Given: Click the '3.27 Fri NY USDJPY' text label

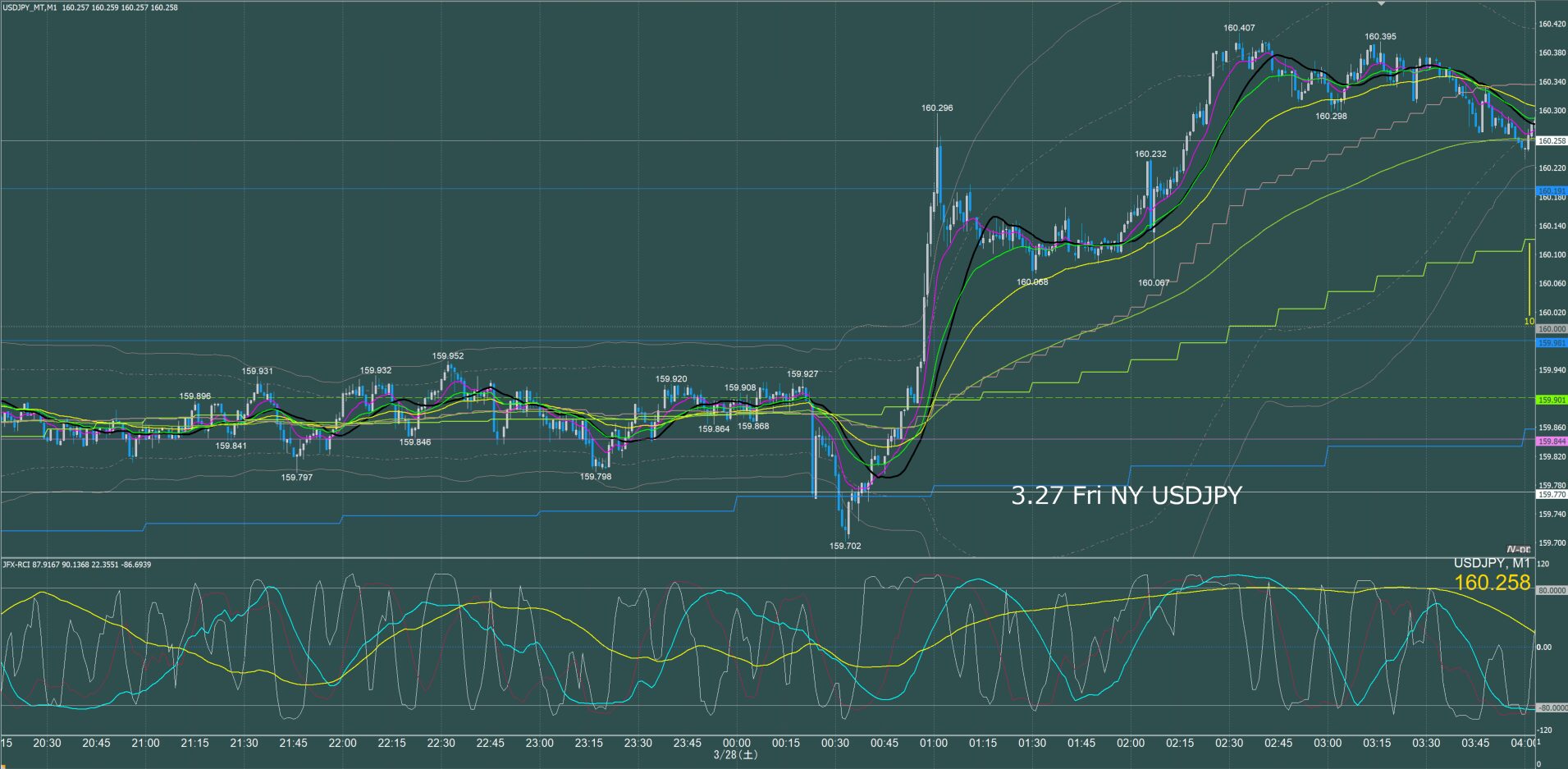Looking at the screenshot, I should (x=1126, y=496).
